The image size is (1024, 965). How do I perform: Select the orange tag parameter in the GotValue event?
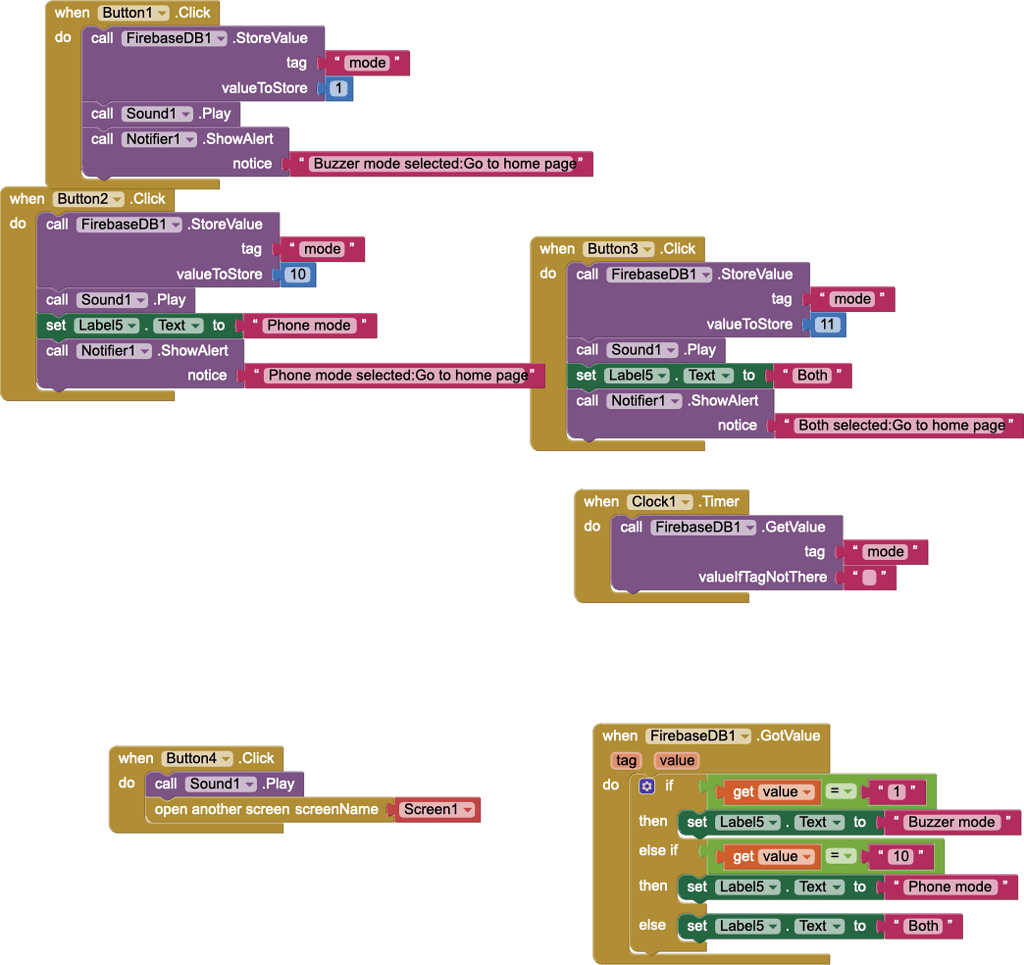pos(626,761)
